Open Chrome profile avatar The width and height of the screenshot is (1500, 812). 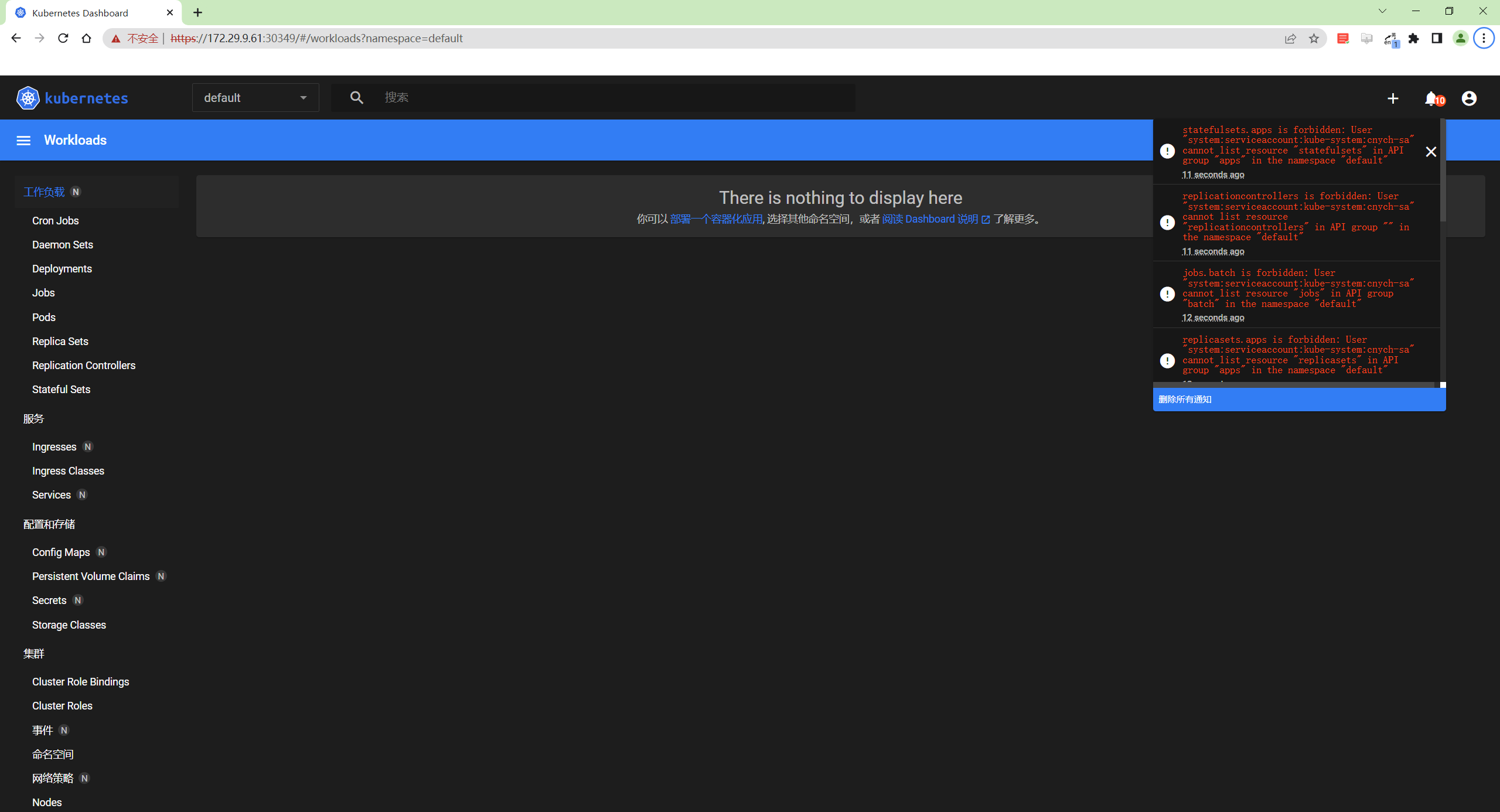1460,39
